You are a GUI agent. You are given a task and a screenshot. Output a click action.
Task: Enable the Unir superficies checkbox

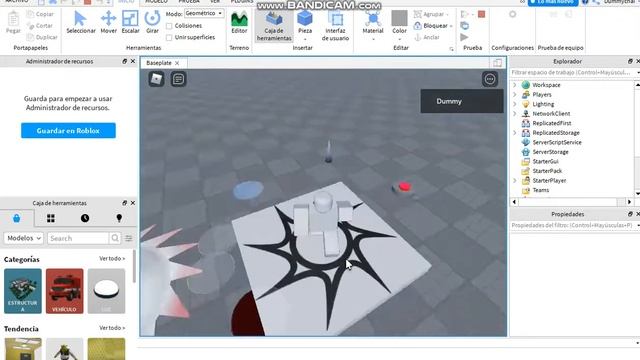pyautogui.click(x=169, y=38)
